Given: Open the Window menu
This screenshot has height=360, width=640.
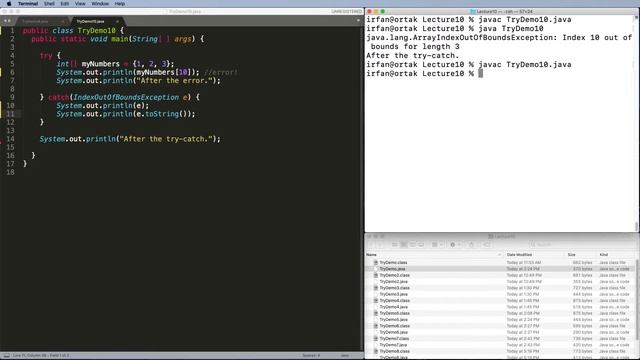Looking at the screenshot, I should (100, 4).
